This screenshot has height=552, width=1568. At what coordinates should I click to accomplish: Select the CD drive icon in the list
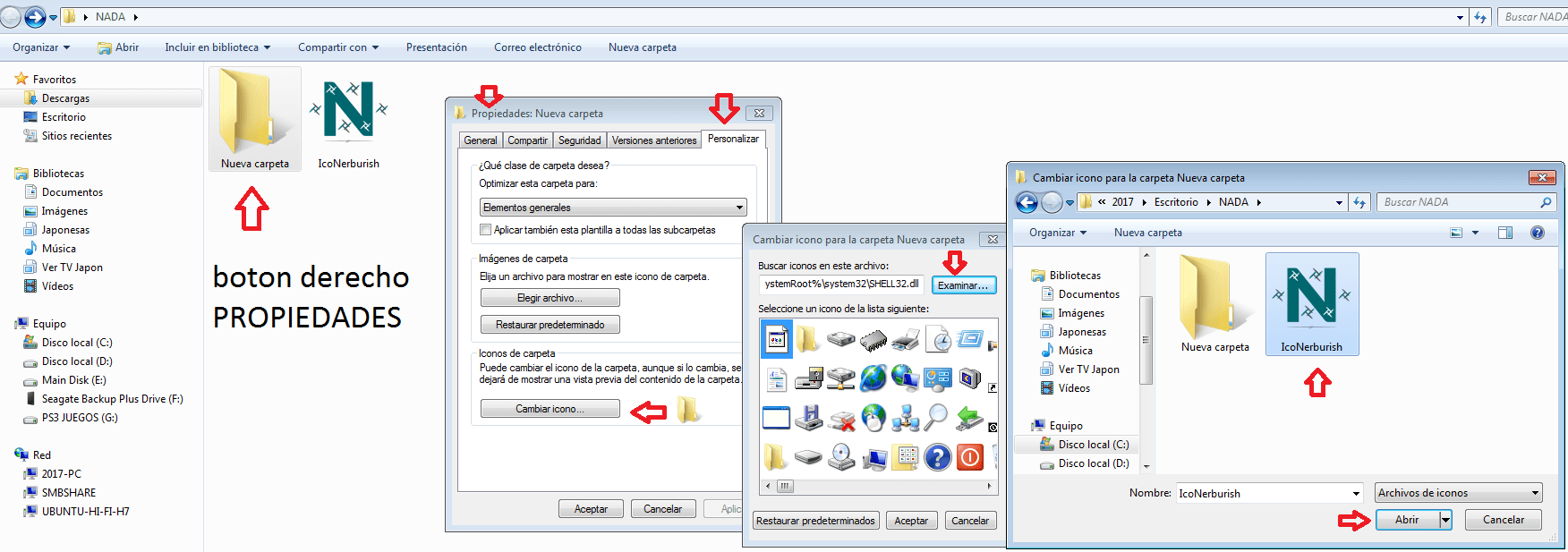[x=841, y=457]
